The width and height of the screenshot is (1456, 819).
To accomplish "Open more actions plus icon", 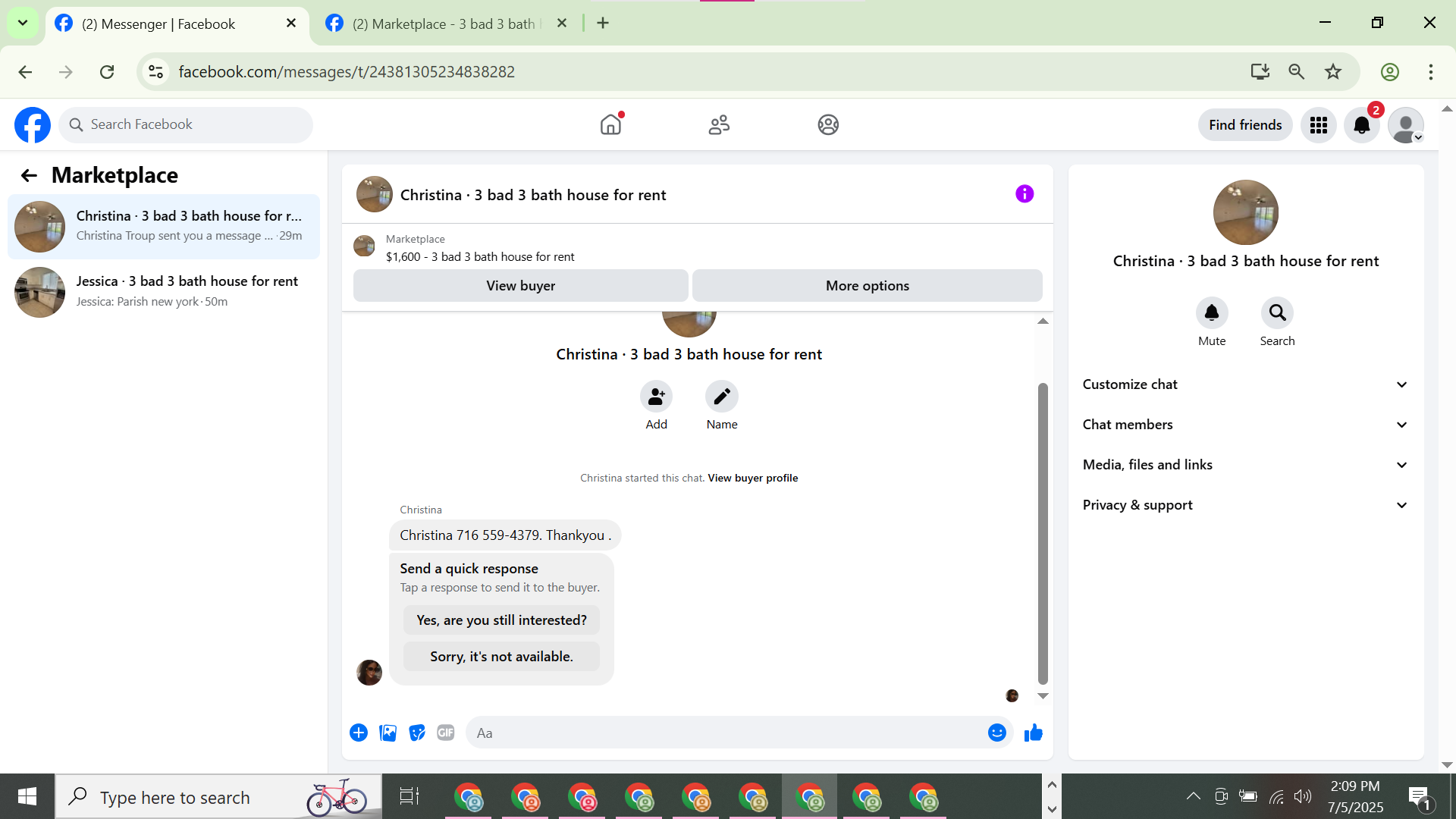I will click(359, 733).
